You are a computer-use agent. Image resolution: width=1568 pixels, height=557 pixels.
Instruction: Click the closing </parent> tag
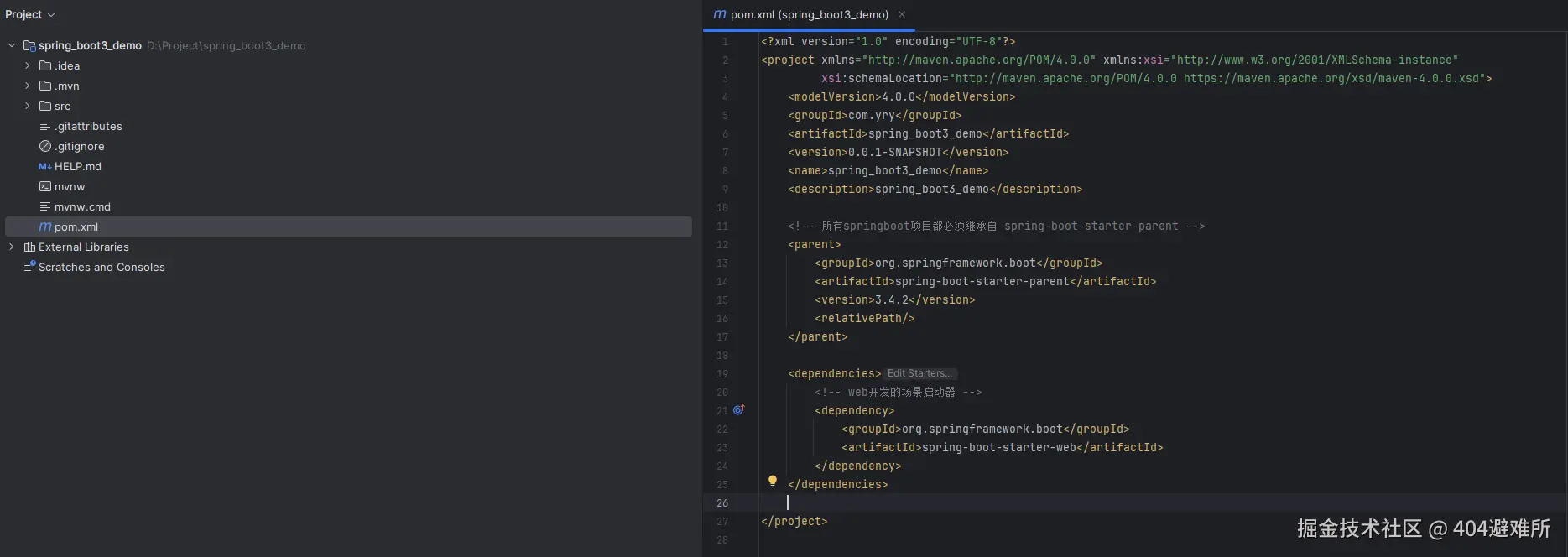(817, 336)
